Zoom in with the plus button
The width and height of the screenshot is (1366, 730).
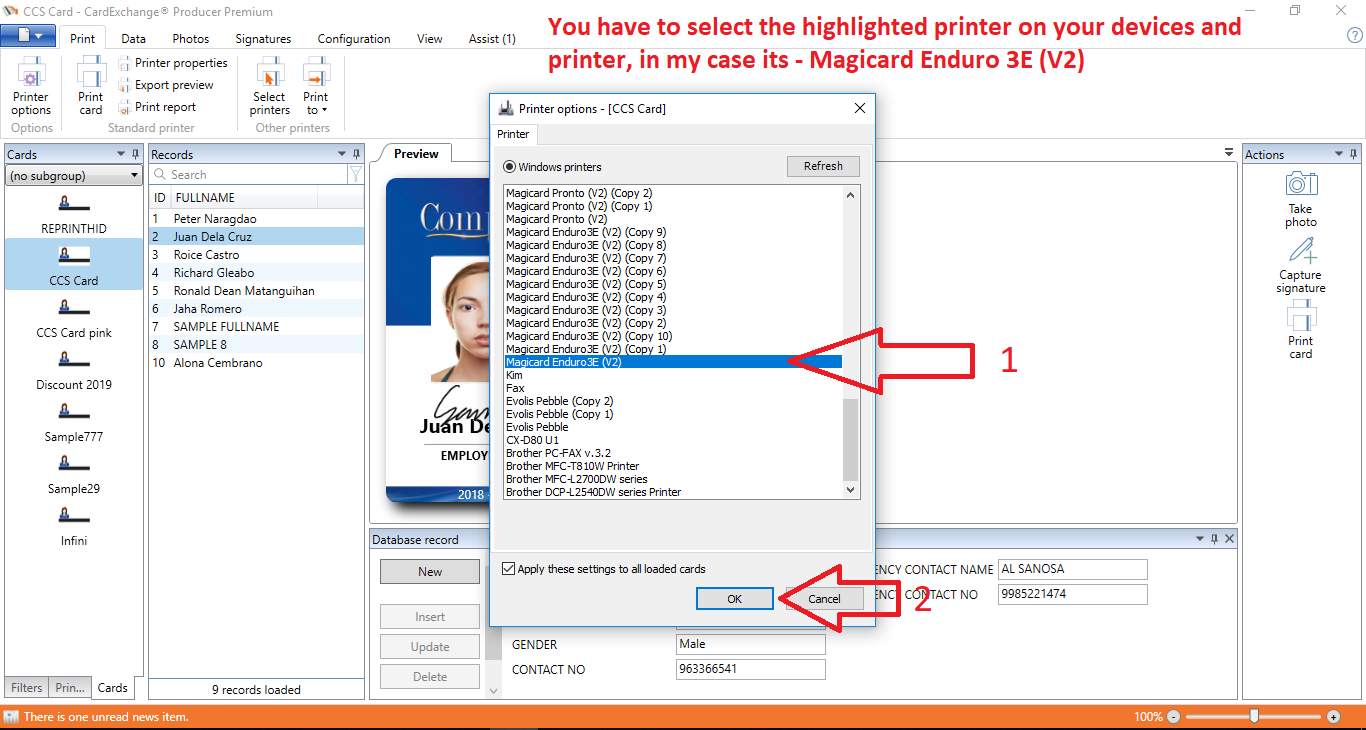pos(1333,717)
